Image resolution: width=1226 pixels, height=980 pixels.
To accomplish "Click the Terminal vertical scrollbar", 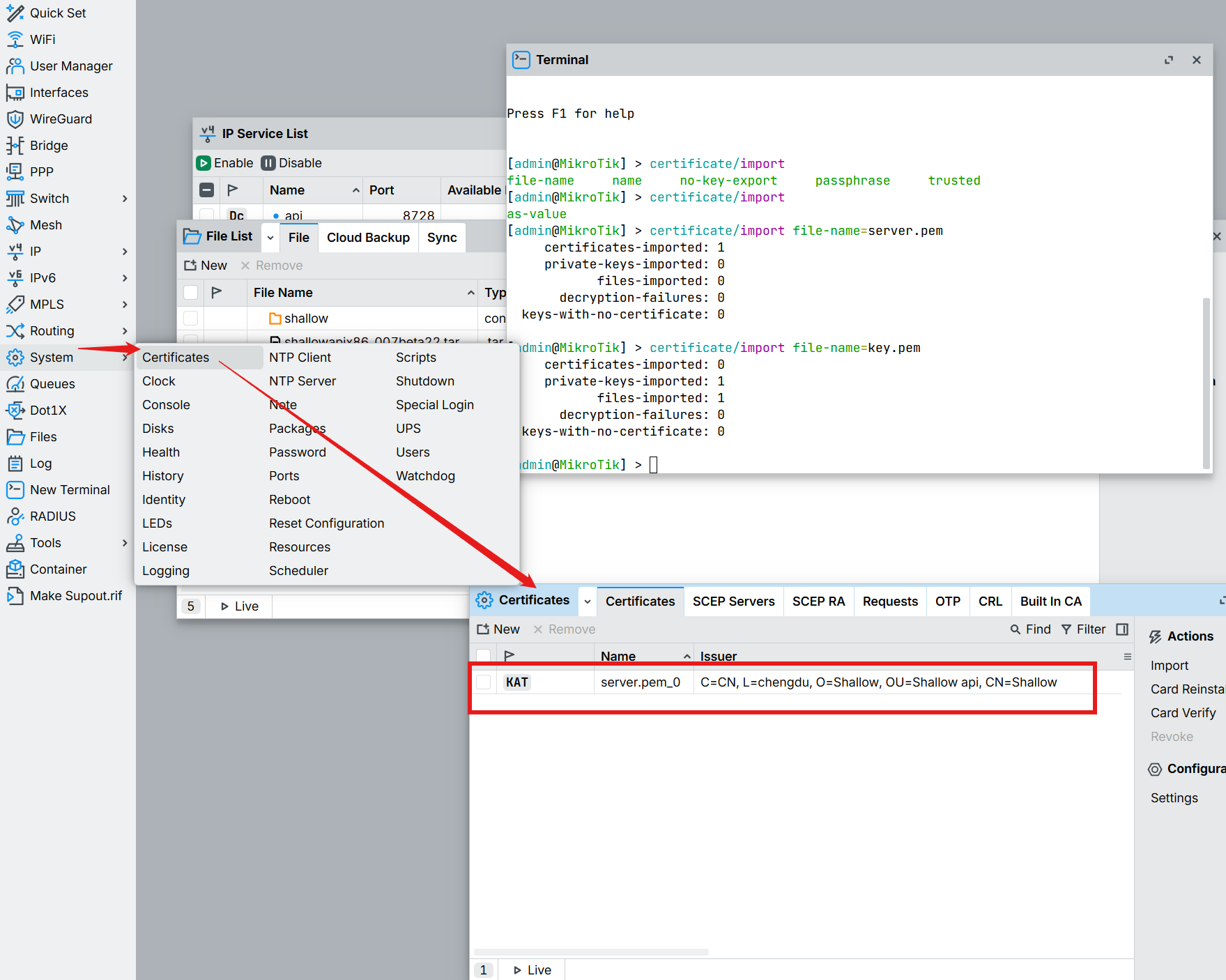I will point(1206,383).
